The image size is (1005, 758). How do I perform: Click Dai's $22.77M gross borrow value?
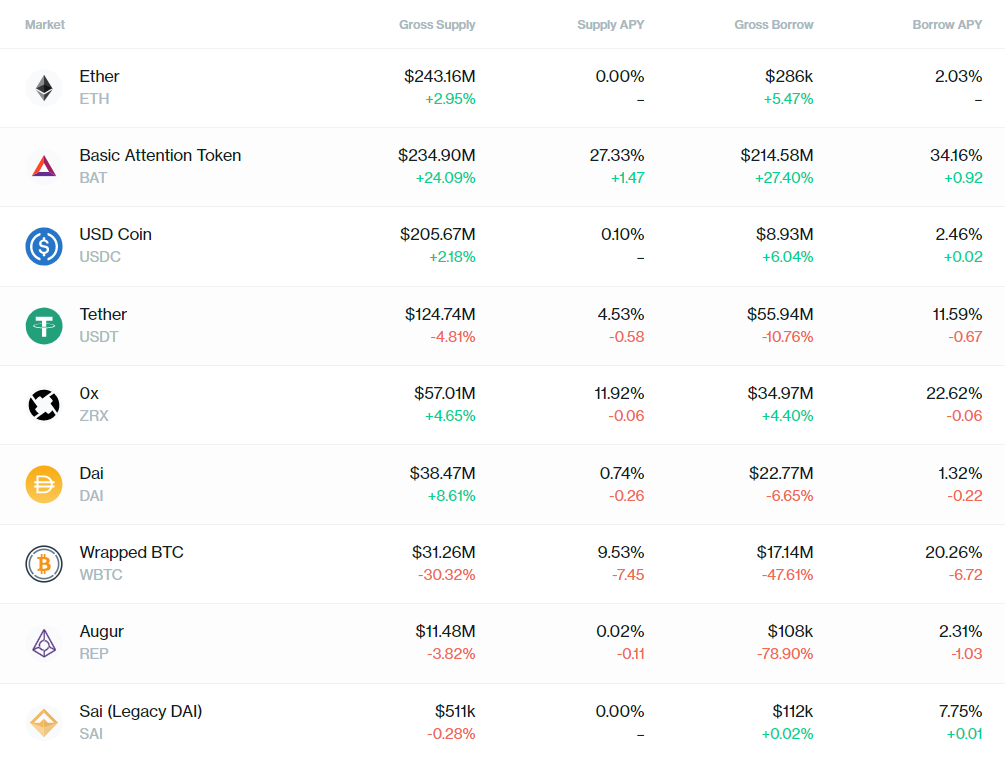point(780,473)
